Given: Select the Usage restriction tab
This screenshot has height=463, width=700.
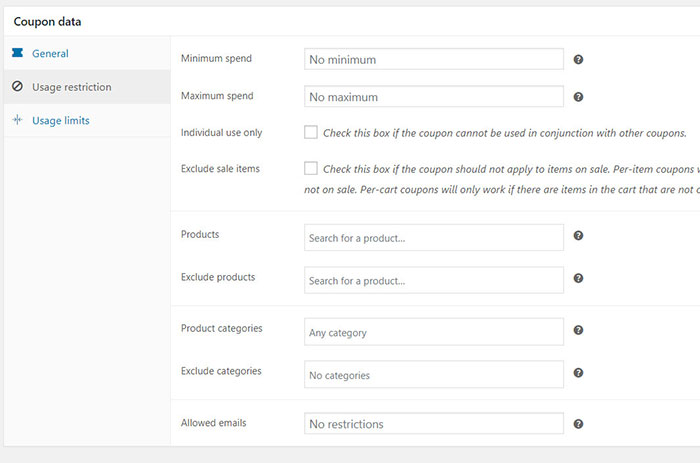Looking at the screenshot, I should (x=71, y=87).
